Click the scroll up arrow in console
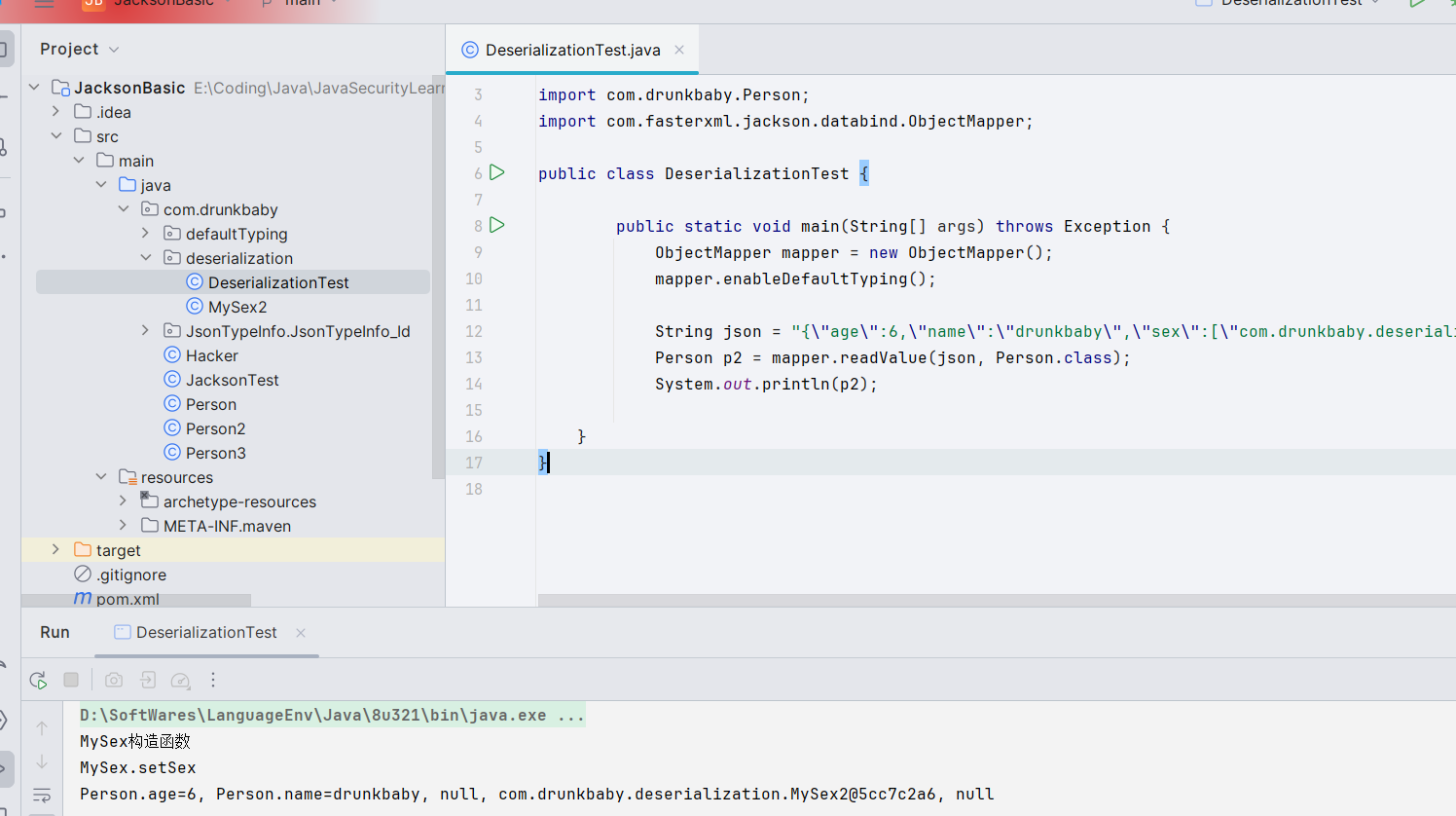The image size is (1456, 816). pos(42,727)
